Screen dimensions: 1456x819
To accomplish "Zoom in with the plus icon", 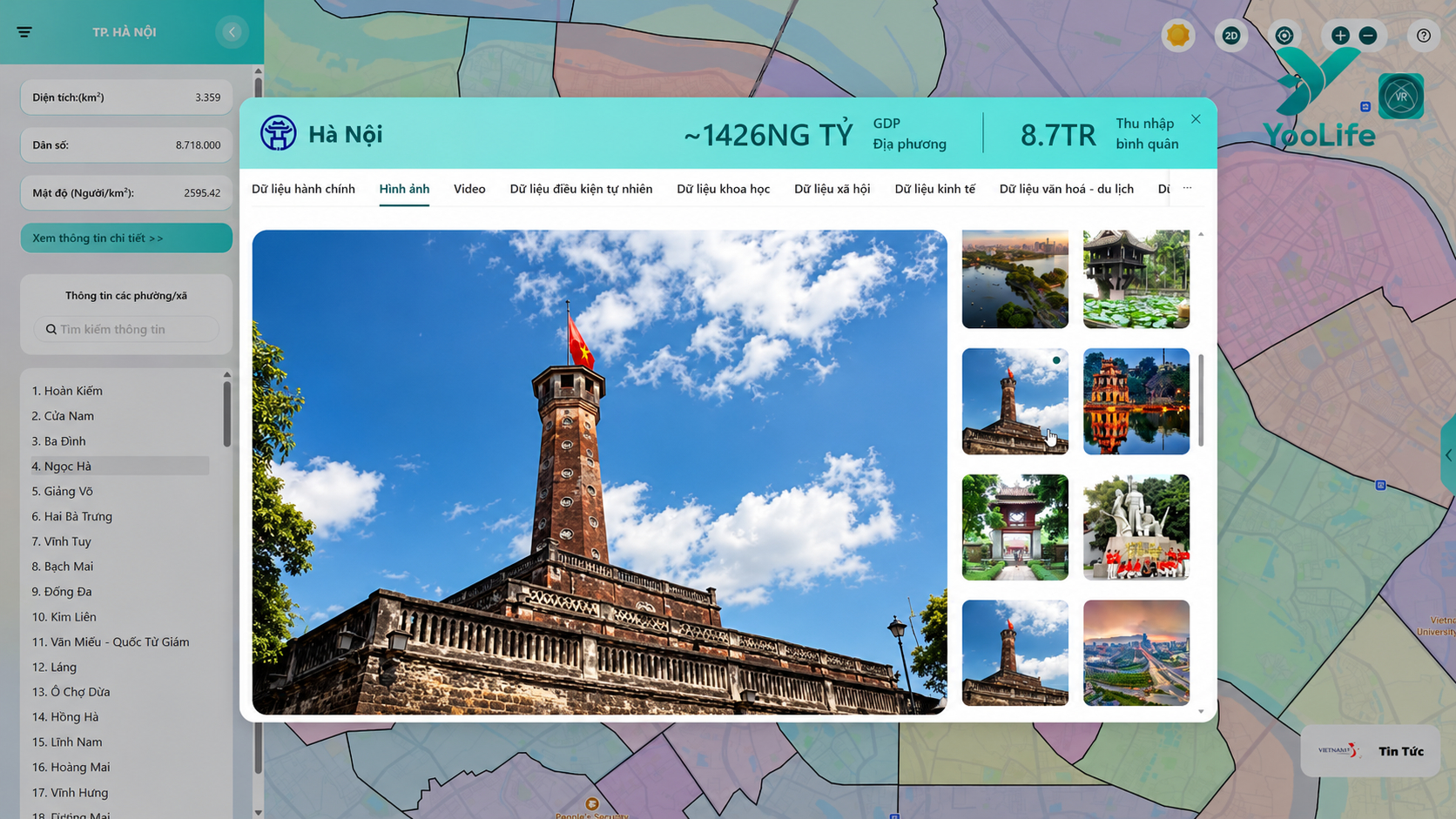I will tap(1340, 36).
